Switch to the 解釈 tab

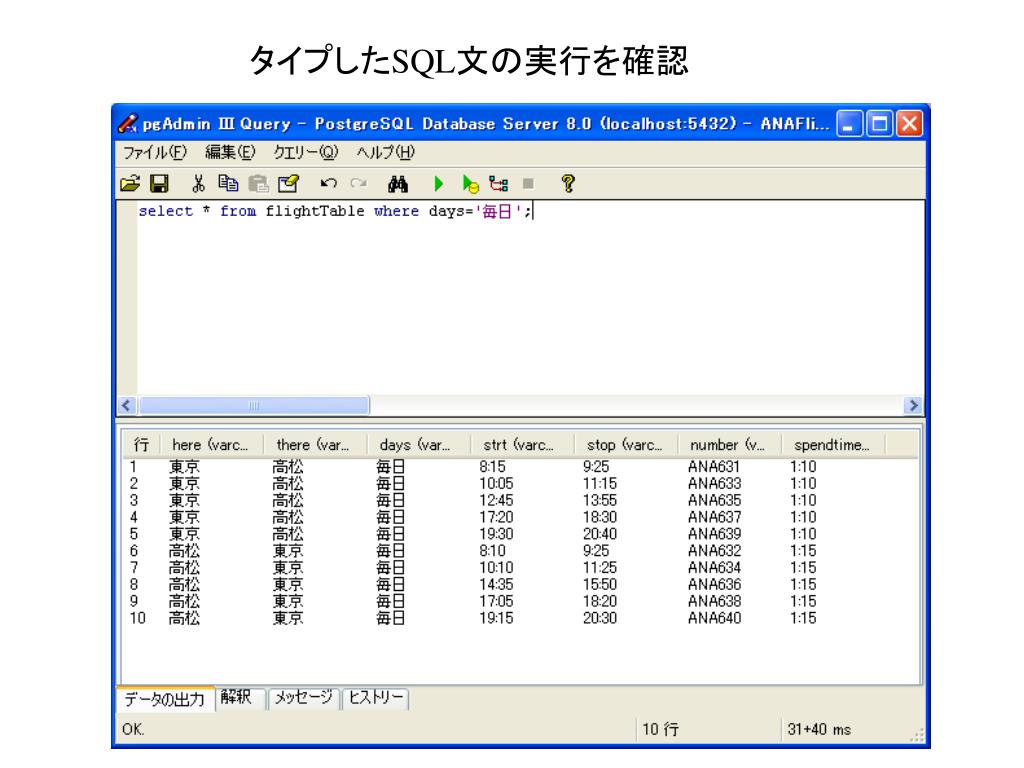pyautogui.click(x=239, y=698)
